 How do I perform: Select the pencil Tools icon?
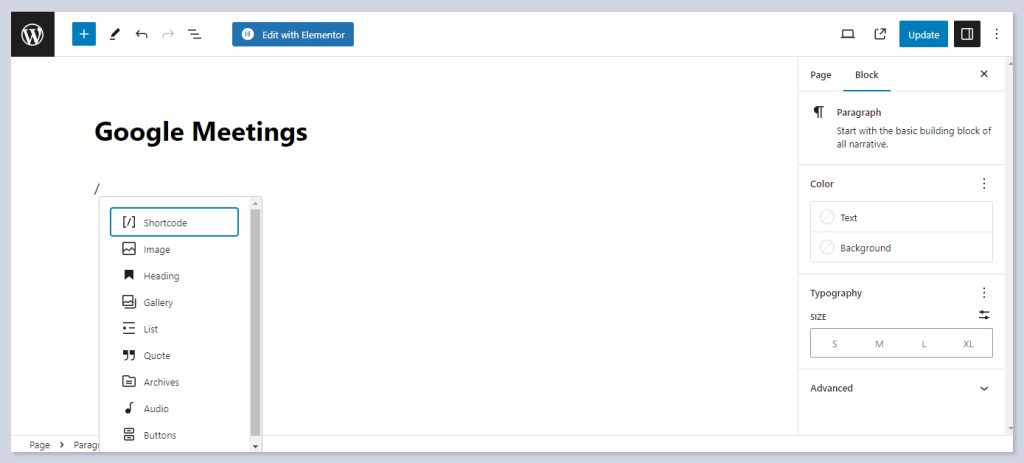click(114, 34)
